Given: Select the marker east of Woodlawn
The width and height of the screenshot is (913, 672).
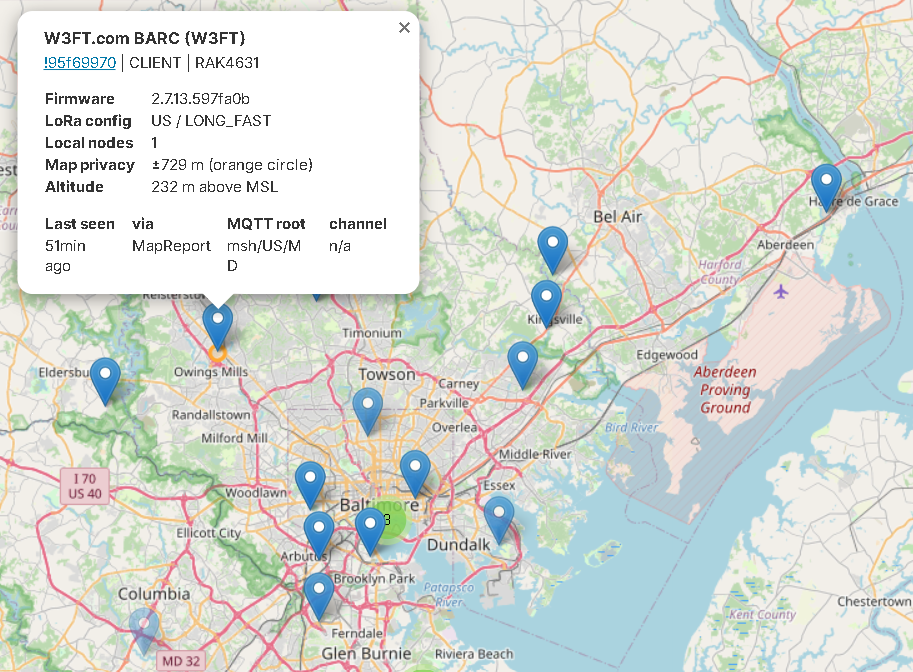Looking at the screenshot, I should coord(310,483).
